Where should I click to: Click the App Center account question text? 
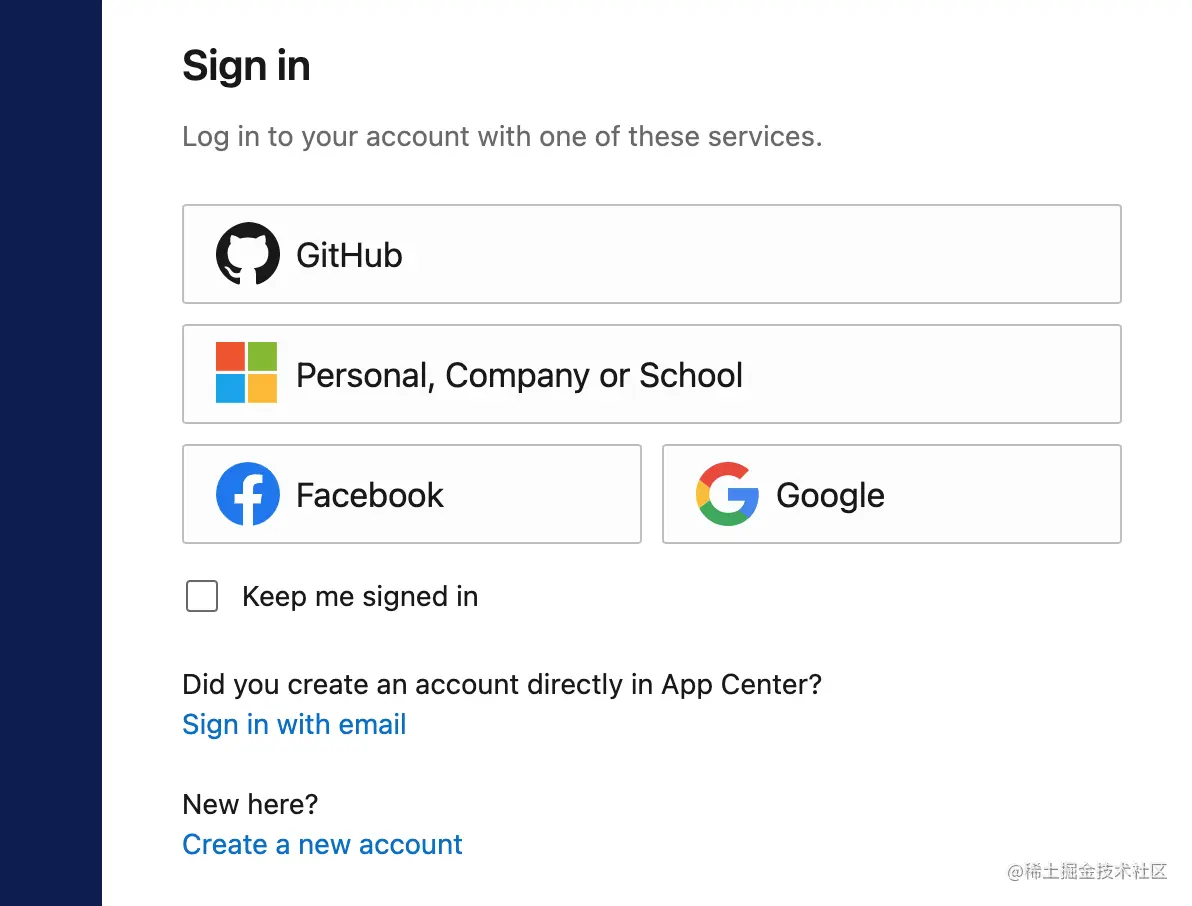(x=502, y=684)
